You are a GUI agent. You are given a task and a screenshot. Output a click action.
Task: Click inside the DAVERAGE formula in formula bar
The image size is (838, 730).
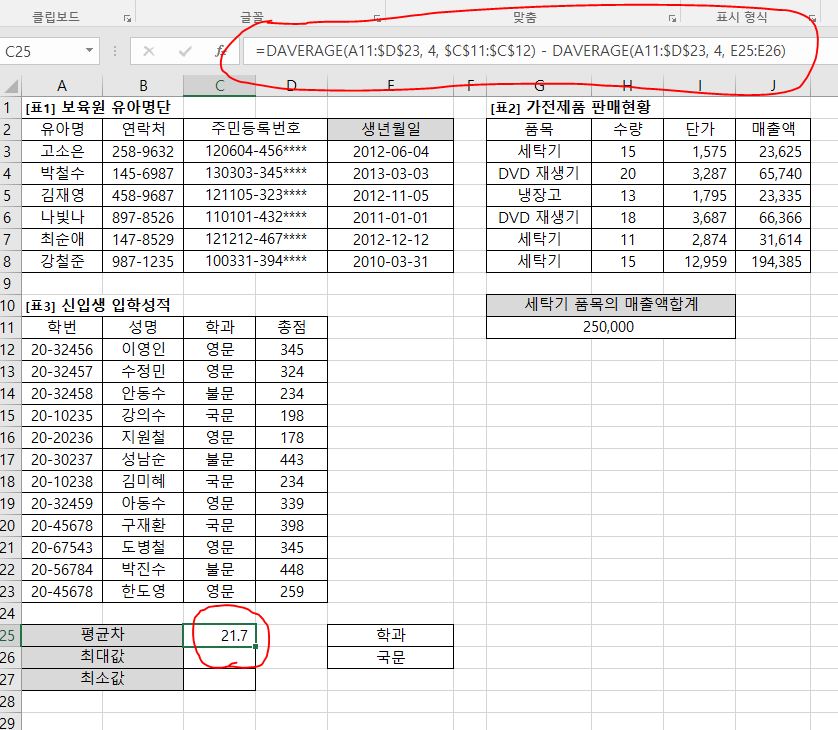click(520, 51)
